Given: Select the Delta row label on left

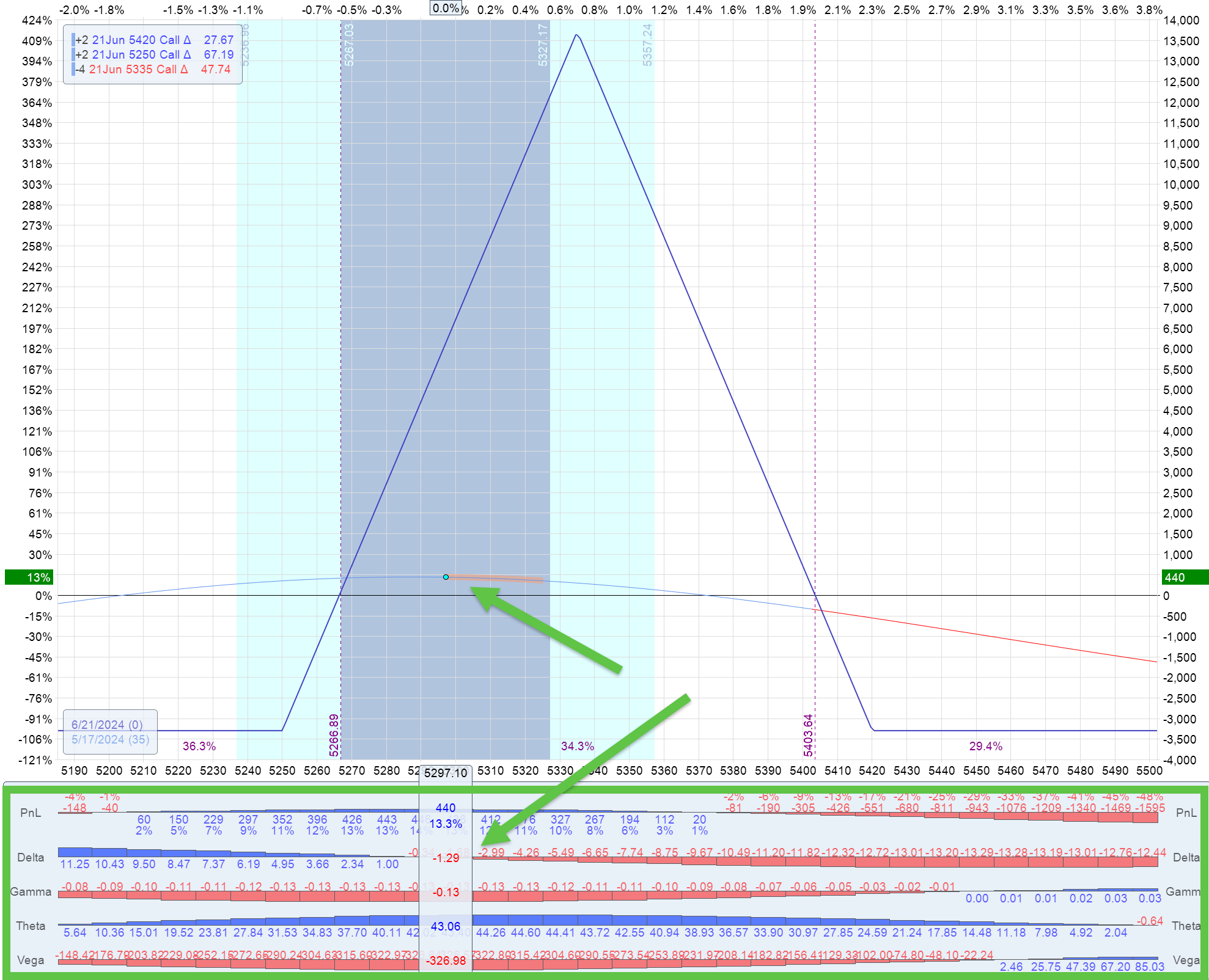Looking at the screenshot, I should [31, 858].
